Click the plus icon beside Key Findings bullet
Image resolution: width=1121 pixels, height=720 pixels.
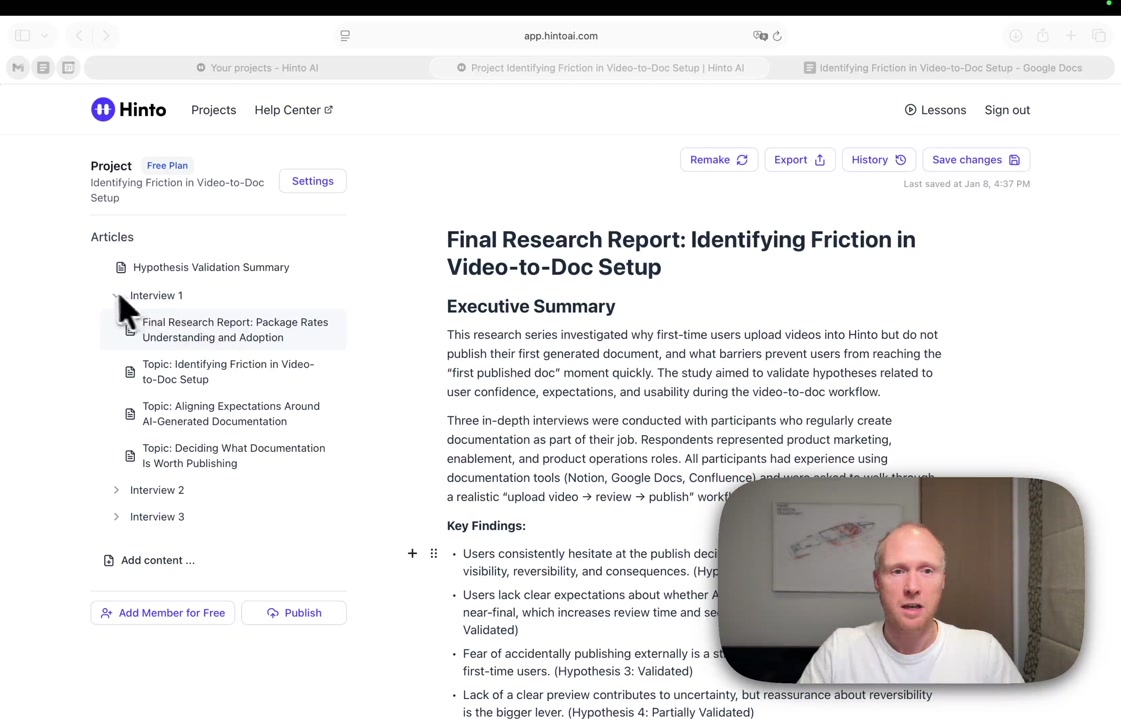412,553
